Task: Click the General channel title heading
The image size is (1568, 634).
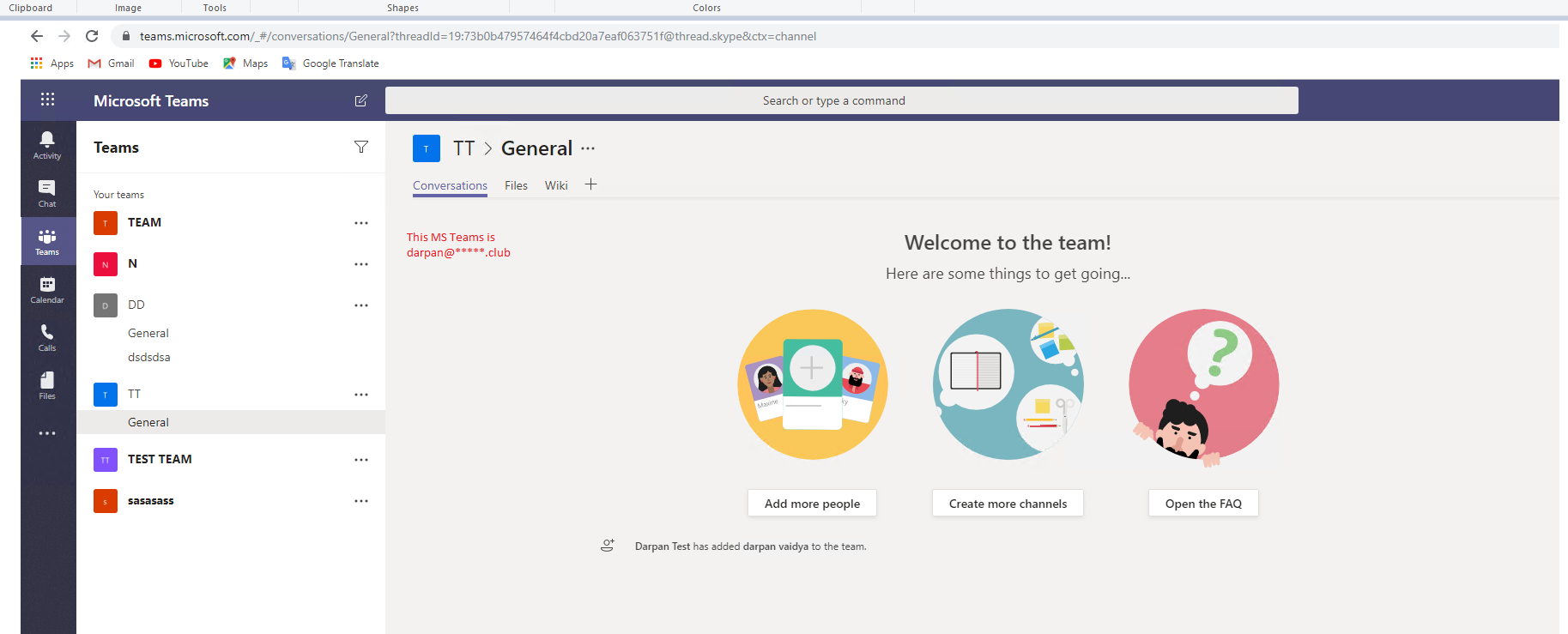Action: [536, 148]
